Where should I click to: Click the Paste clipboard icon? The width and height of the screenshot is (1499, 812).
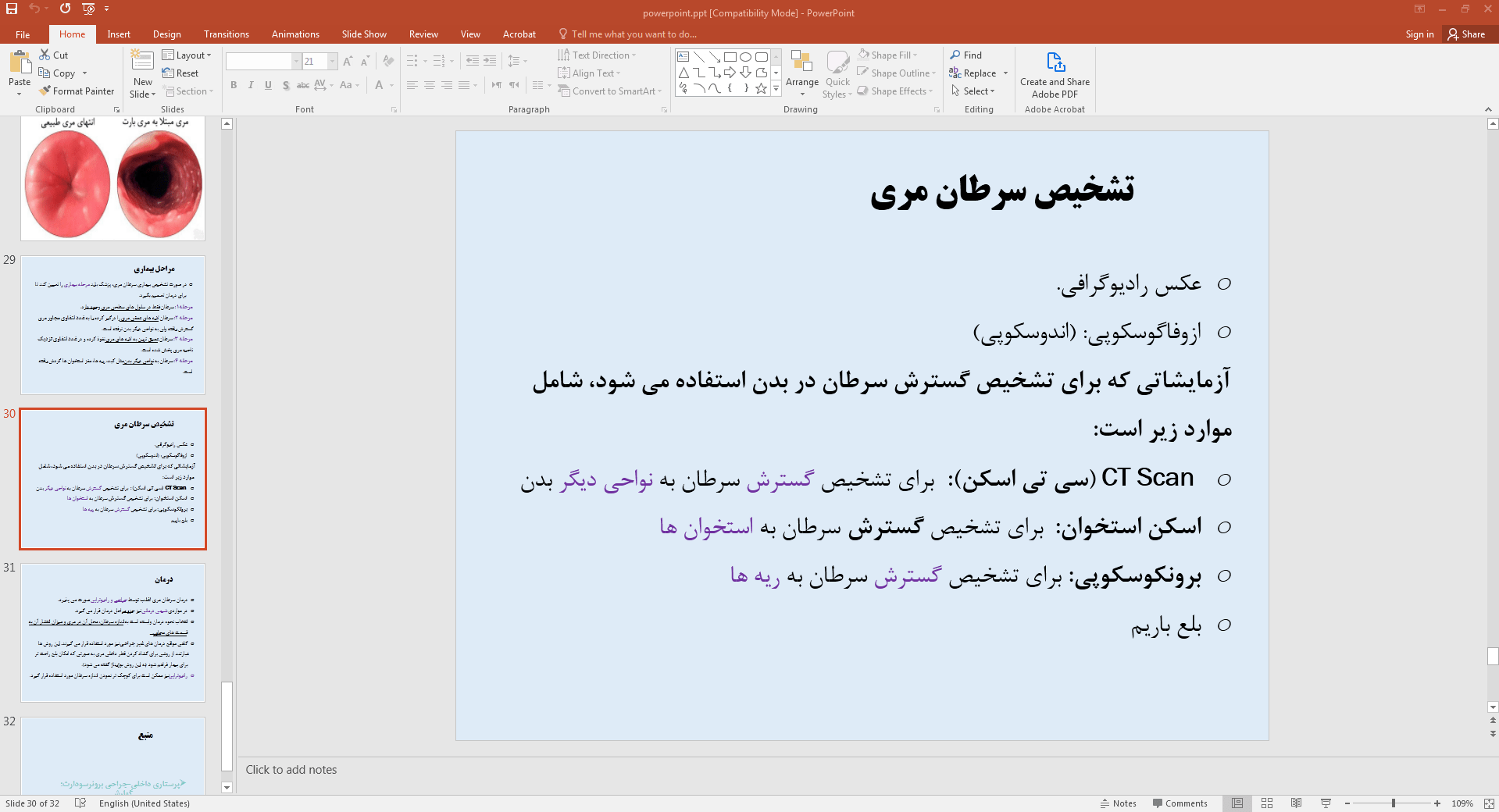[20, 62]
